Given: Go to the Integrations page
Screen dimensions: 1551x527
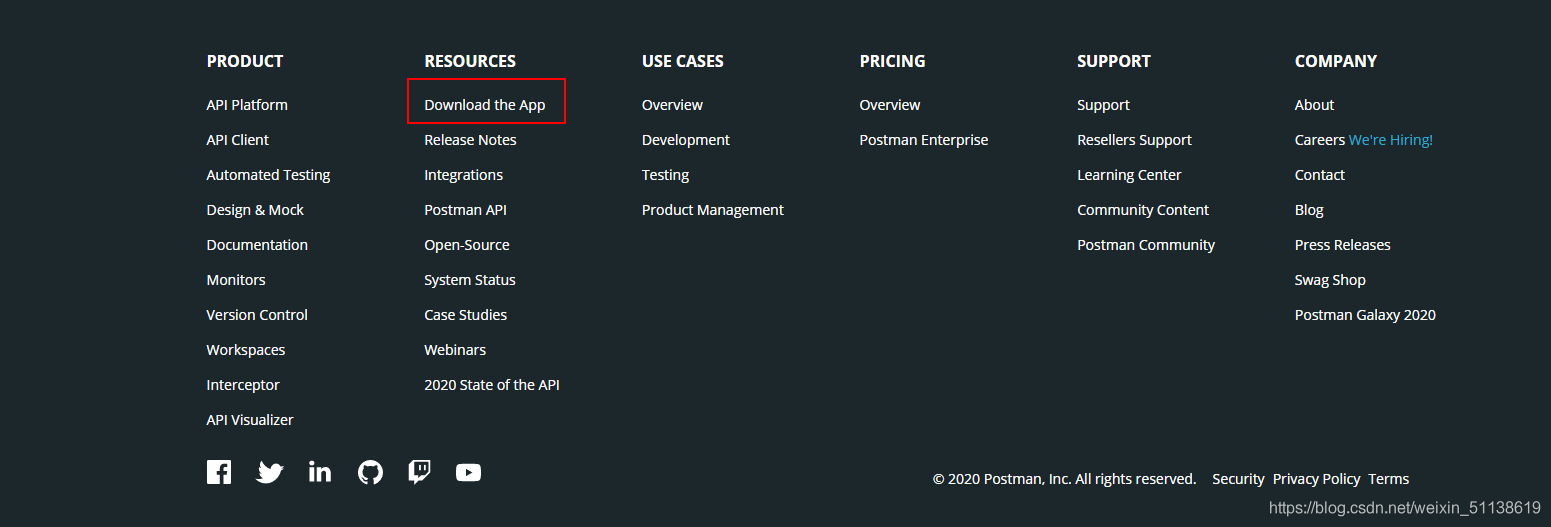Looking at the screenshot, I should [x=463, y=175].
